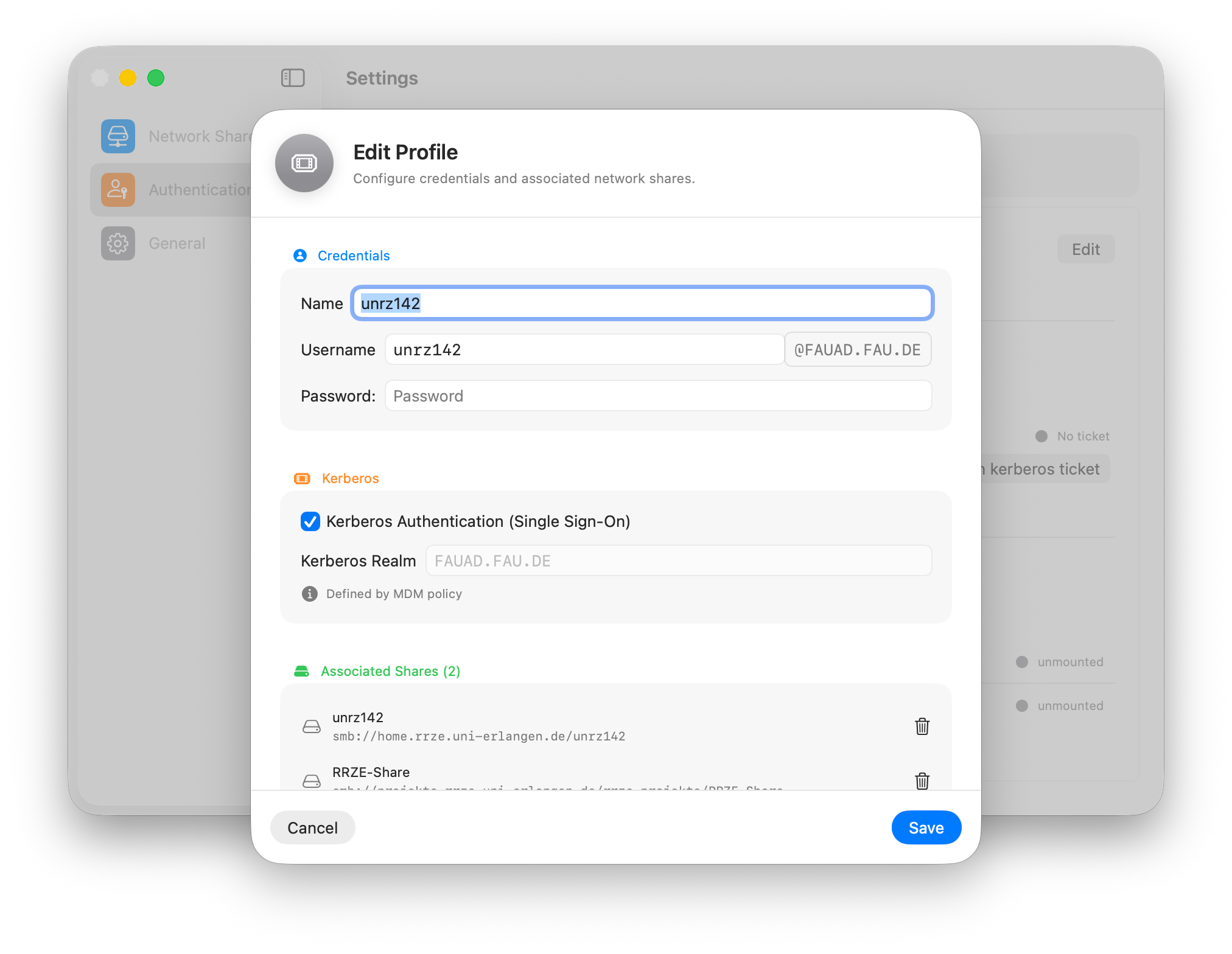The image size is (1232, 954).
Task: Click the Edit Profile ticket badge icon
Action: [304, 163]
